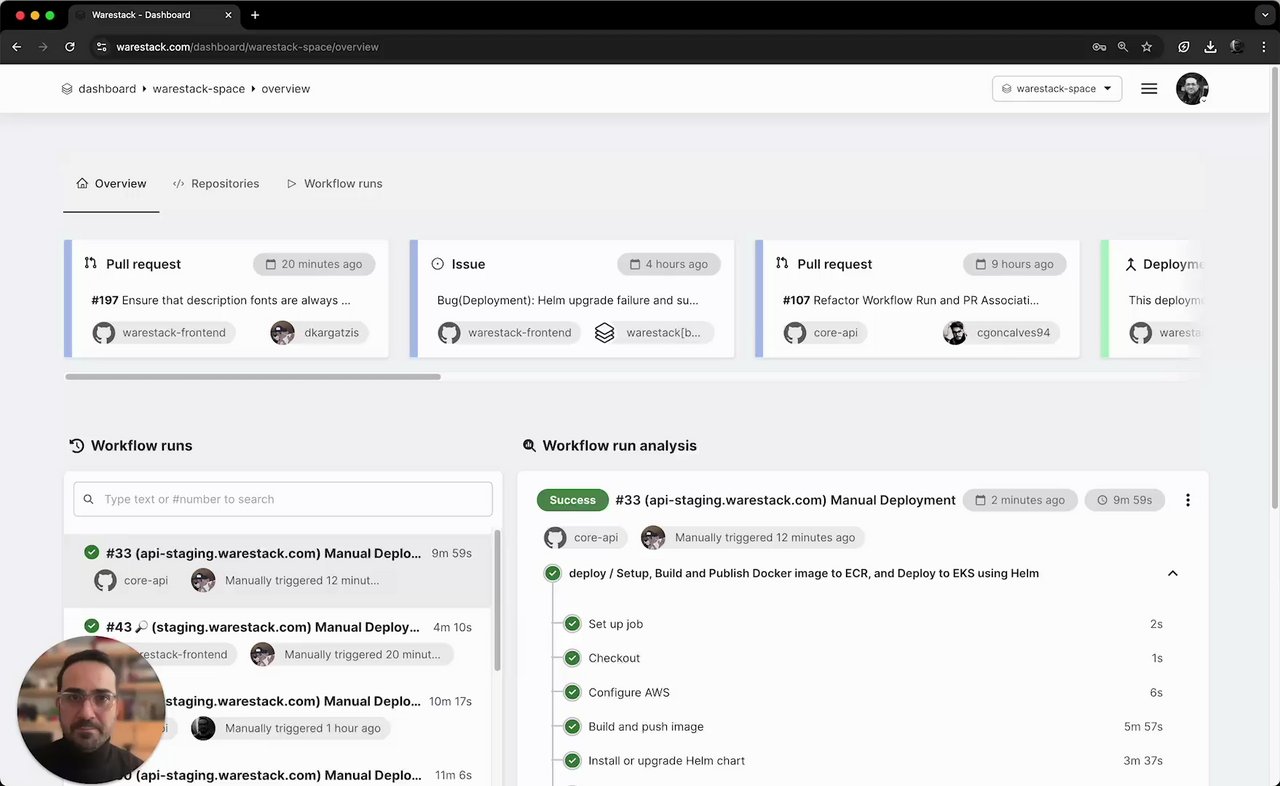Viewport: 1280px width, 786px height.
Task: Switch to the Overview tab
Action: pos(111,184)
